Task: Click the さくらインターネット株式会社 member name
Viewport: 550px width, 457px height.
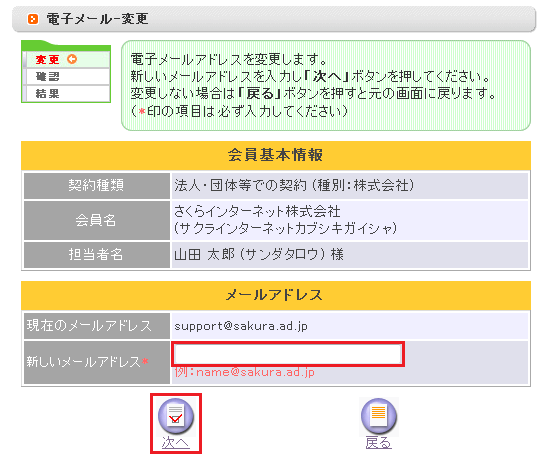Action: 257,212
